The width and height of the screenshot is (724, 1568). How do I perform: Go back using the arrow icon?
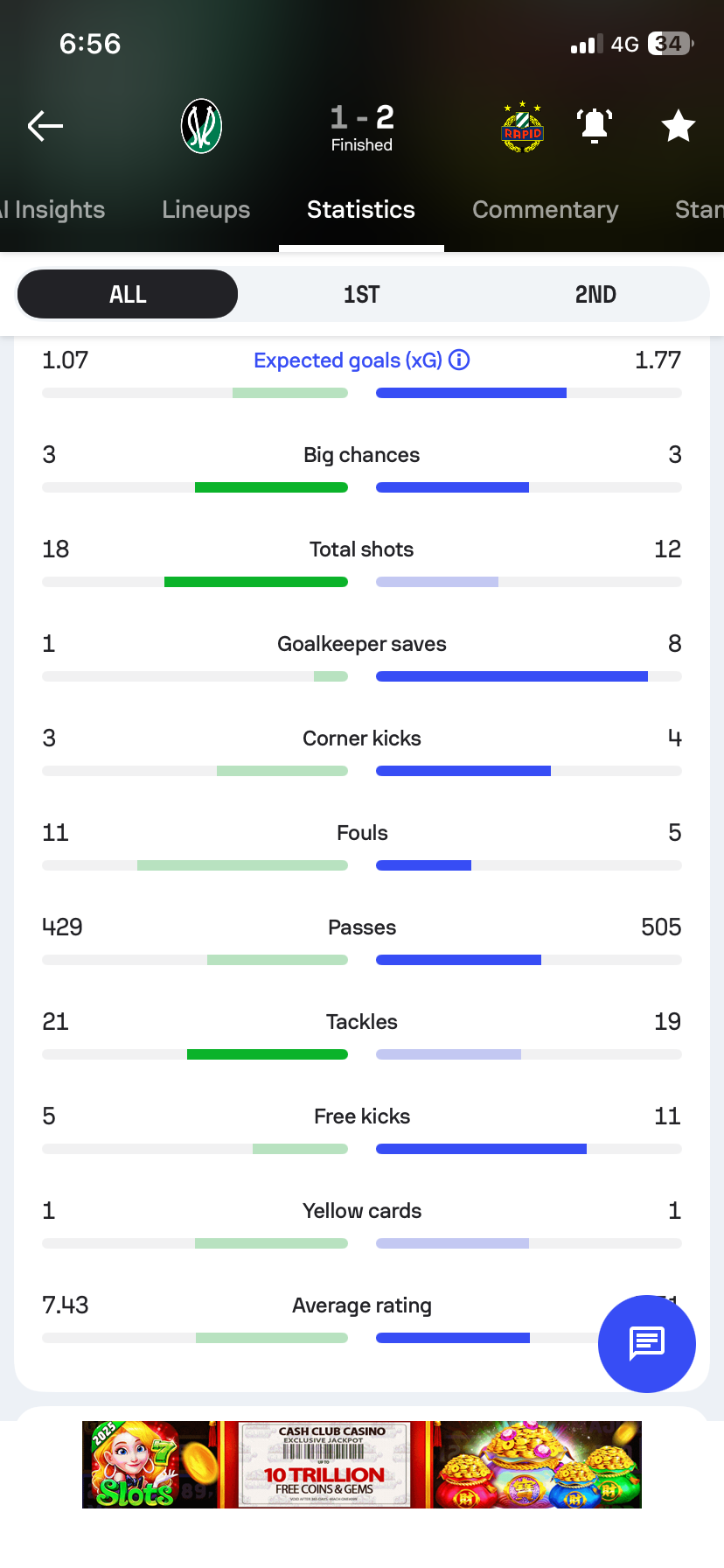click(x=45, y=126)
